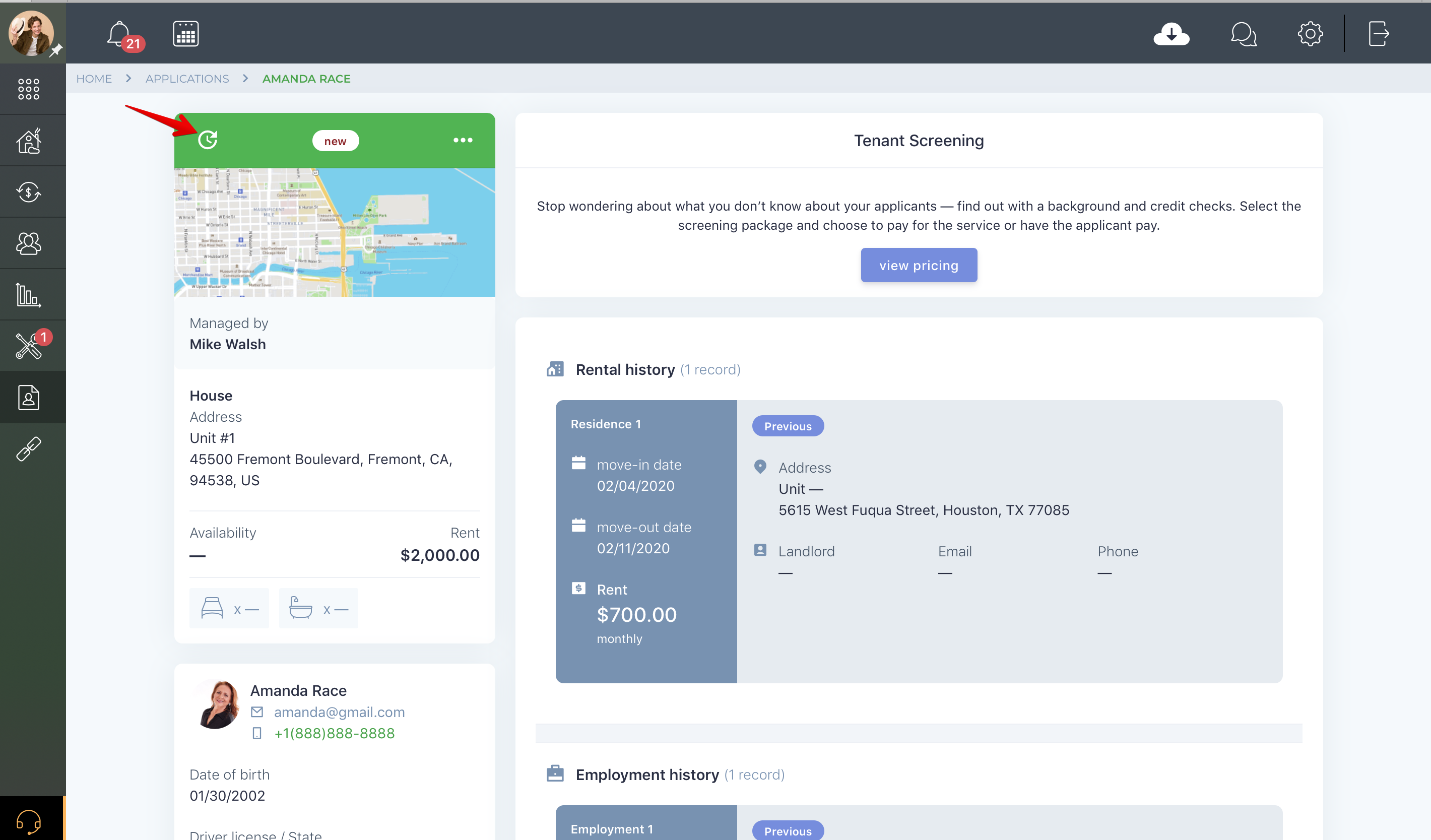Screen dimensions: 1431x840
Task: Click the Previous badge in Employment 1
Action: pyautogui.click(x=788, y=831)
